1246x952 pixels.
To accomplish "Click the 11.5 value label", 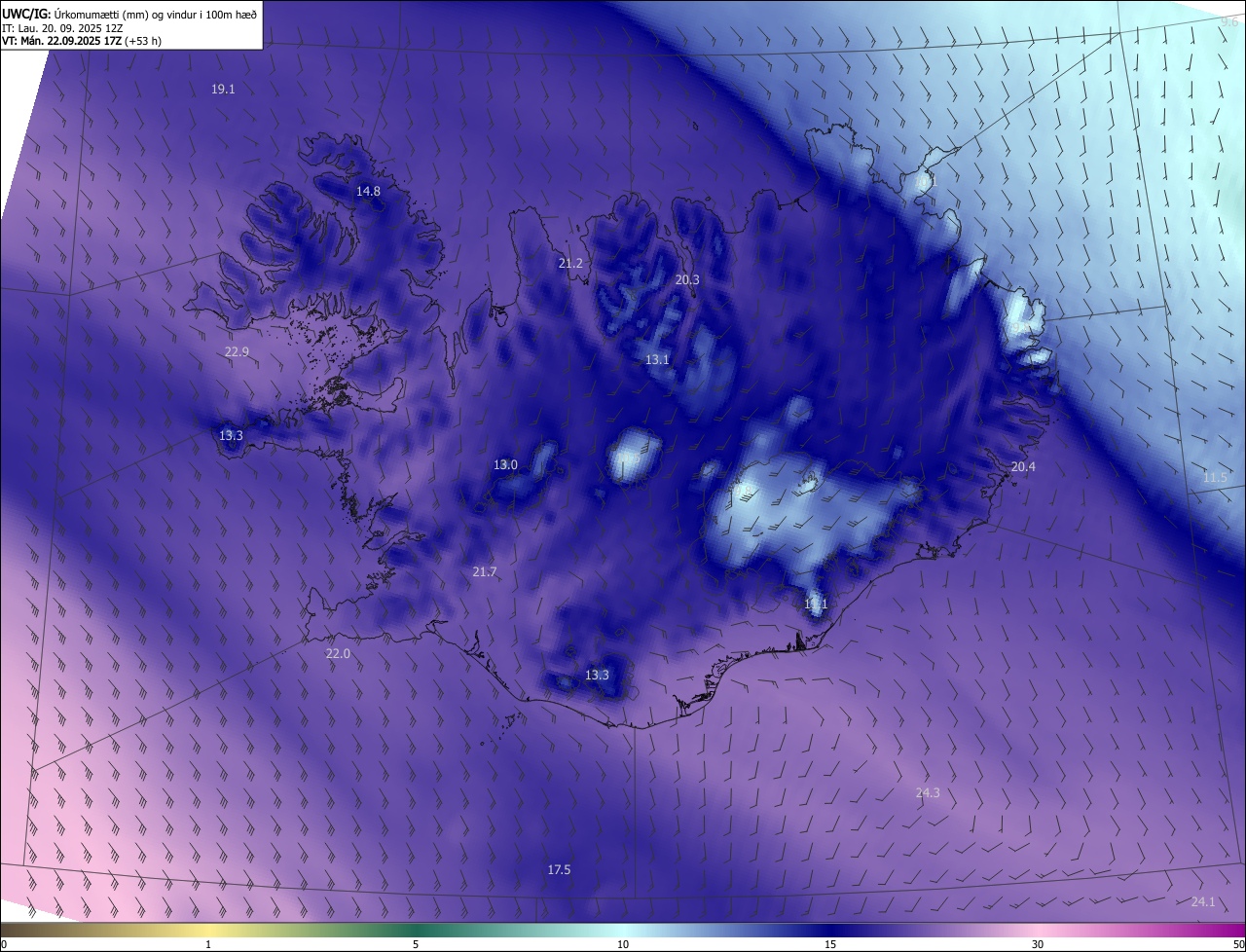I will (x=1215, y=477).
